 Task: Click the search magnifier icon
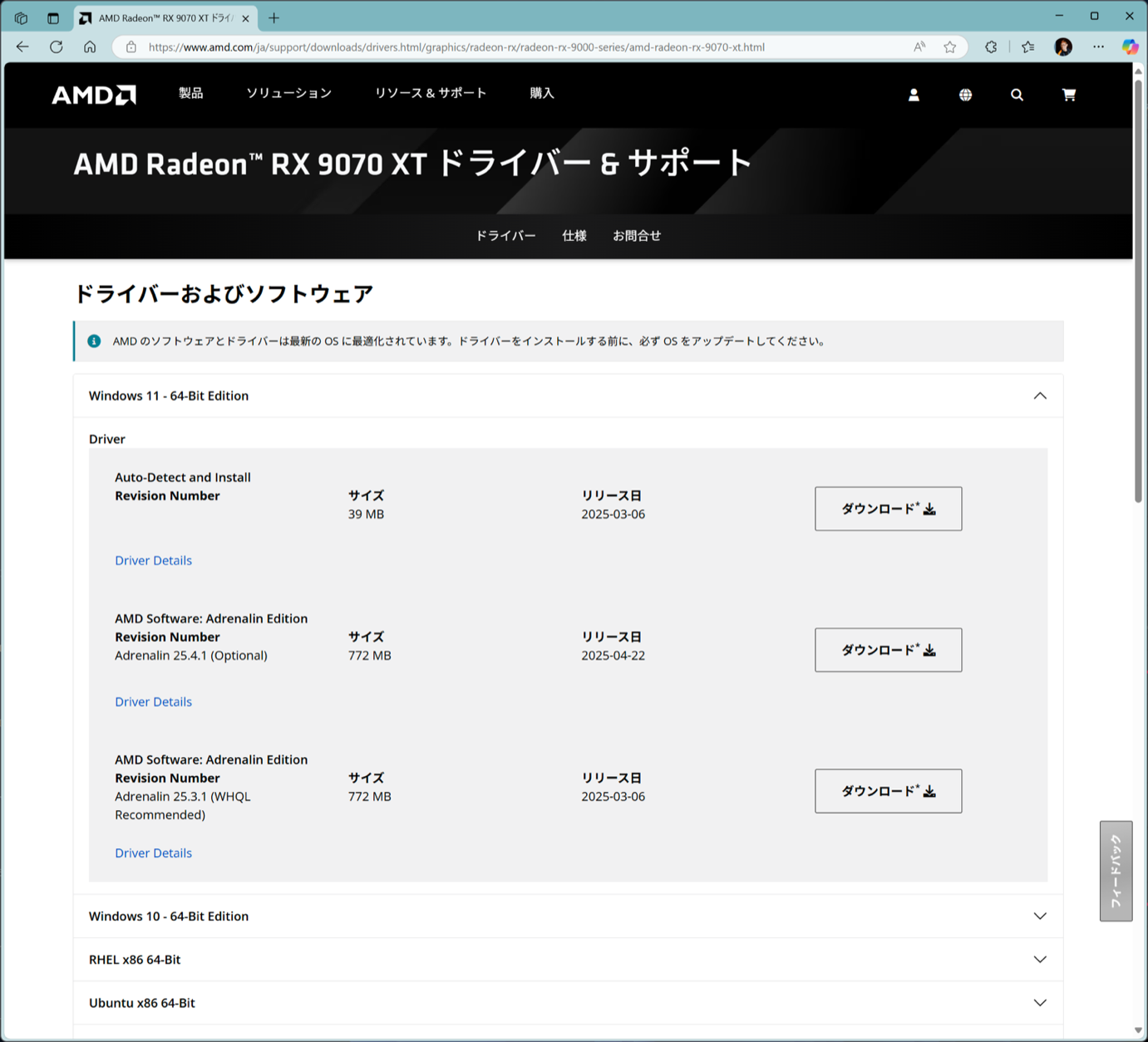click(x=1017, y=95)
